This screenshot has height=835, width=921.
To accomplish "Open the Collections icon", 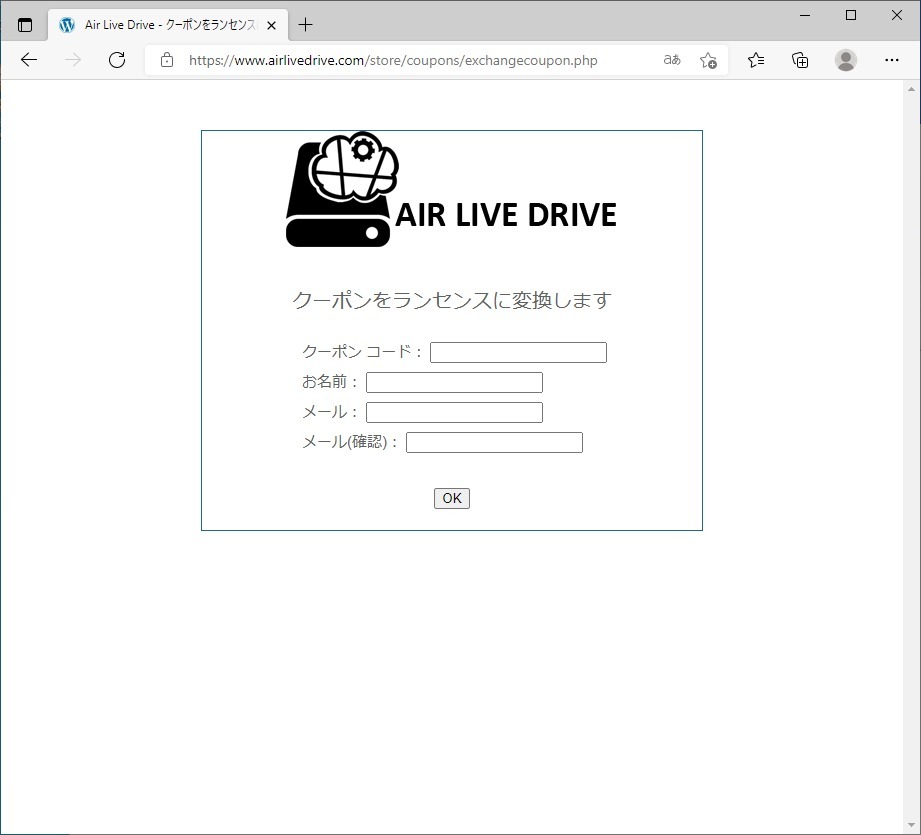I will [800, 60].
